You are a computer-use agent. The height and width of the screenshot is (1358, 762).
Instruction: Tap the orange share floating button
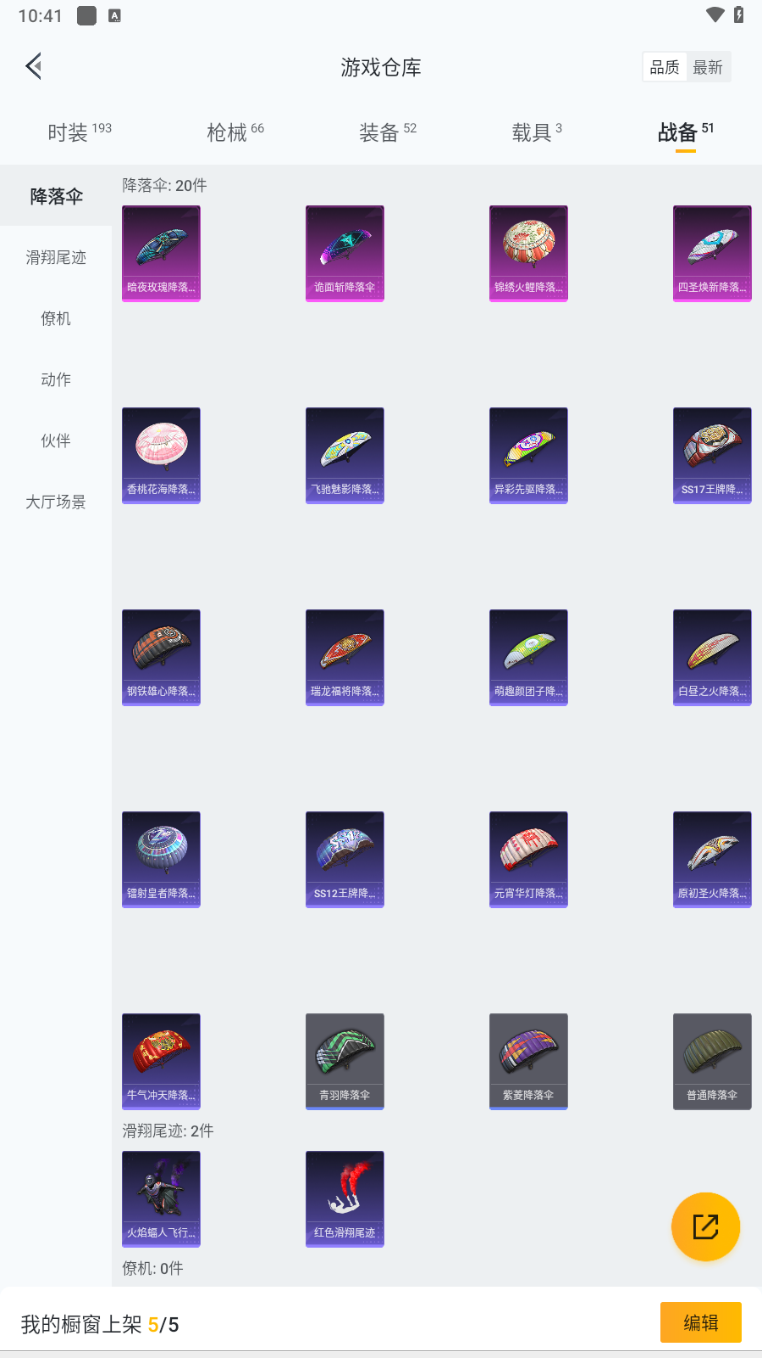pyautogui.click(x=705, y=1226)
